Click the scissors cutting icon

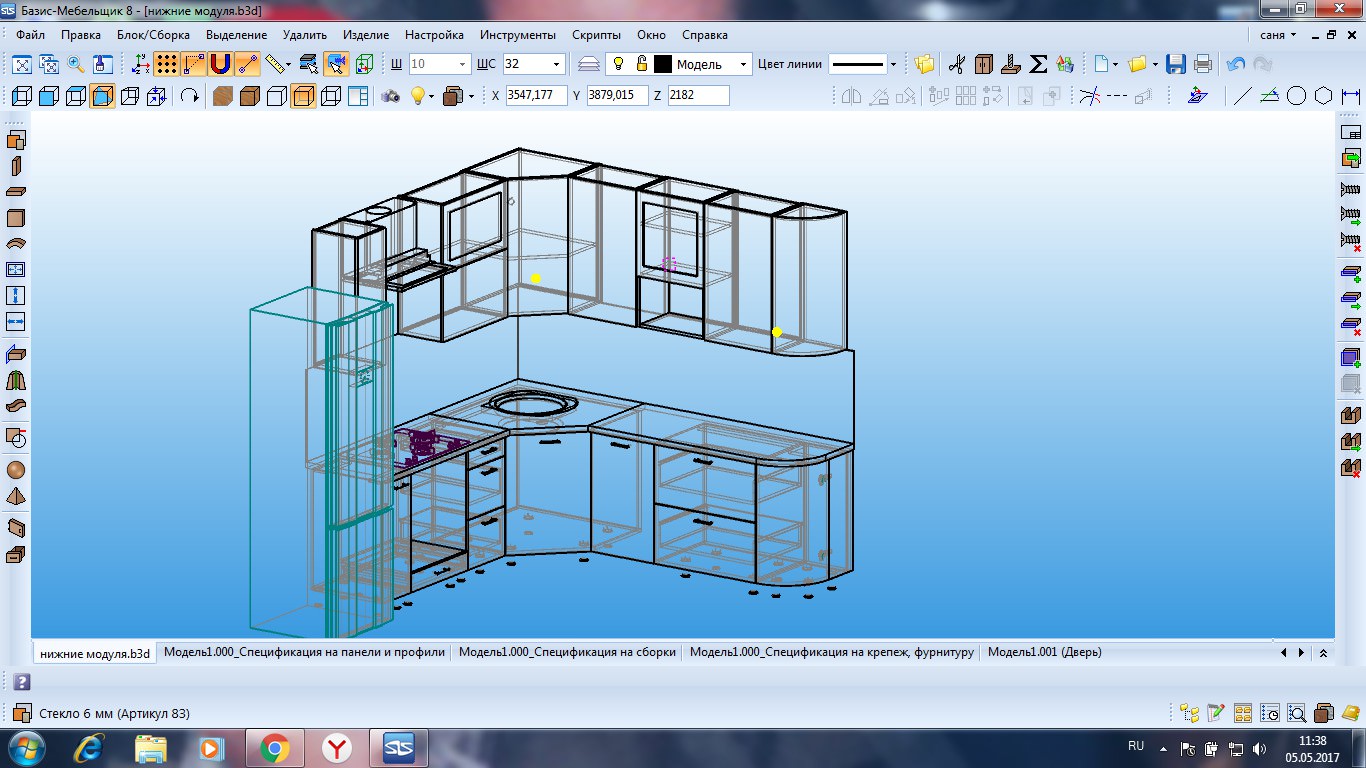957,64
